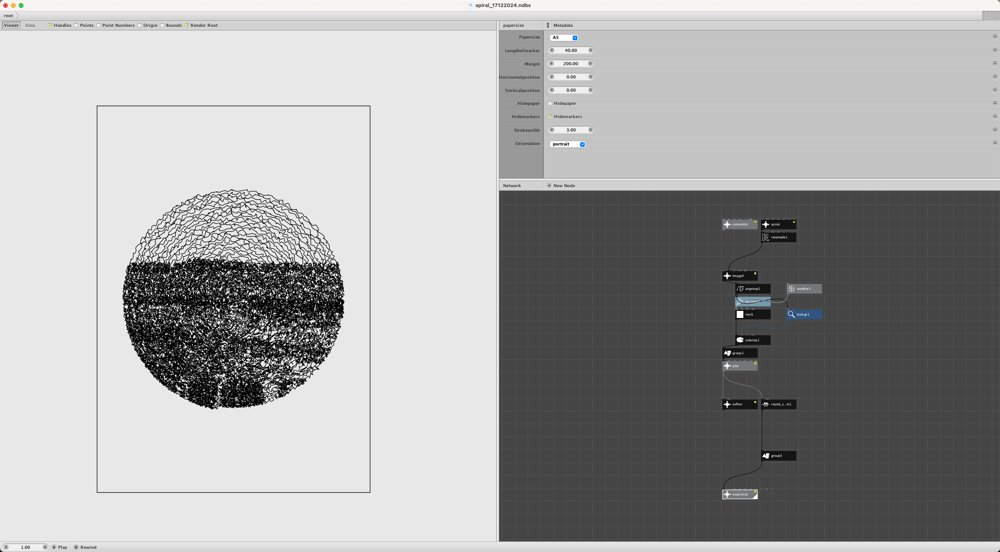Increase the Strokewidth value
Viewport: 1000px width, 552px height.
point(590,130)
